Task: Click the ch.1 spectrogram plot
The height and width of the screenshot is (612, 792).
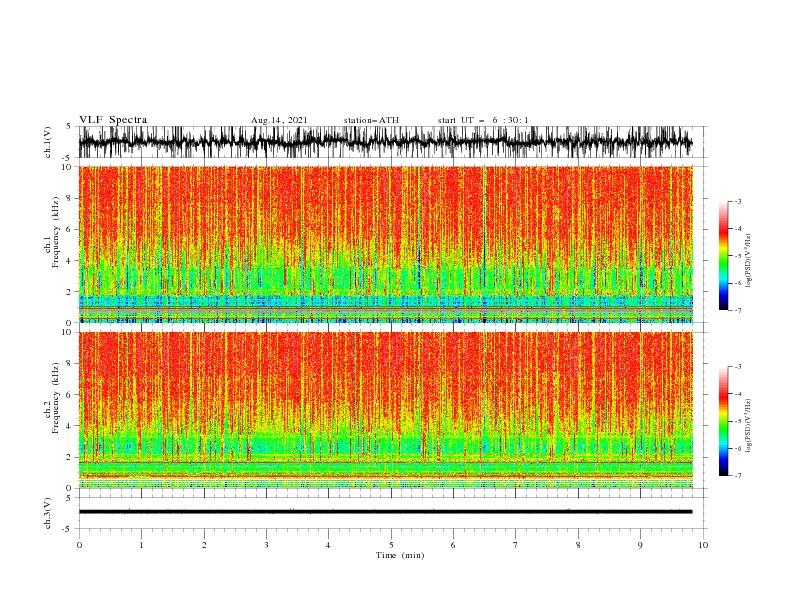Action: tap(386, 244)
